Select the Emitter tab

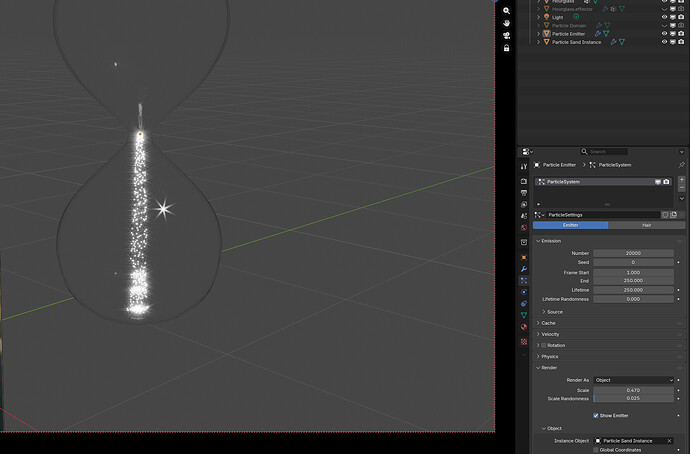(571, 225)
